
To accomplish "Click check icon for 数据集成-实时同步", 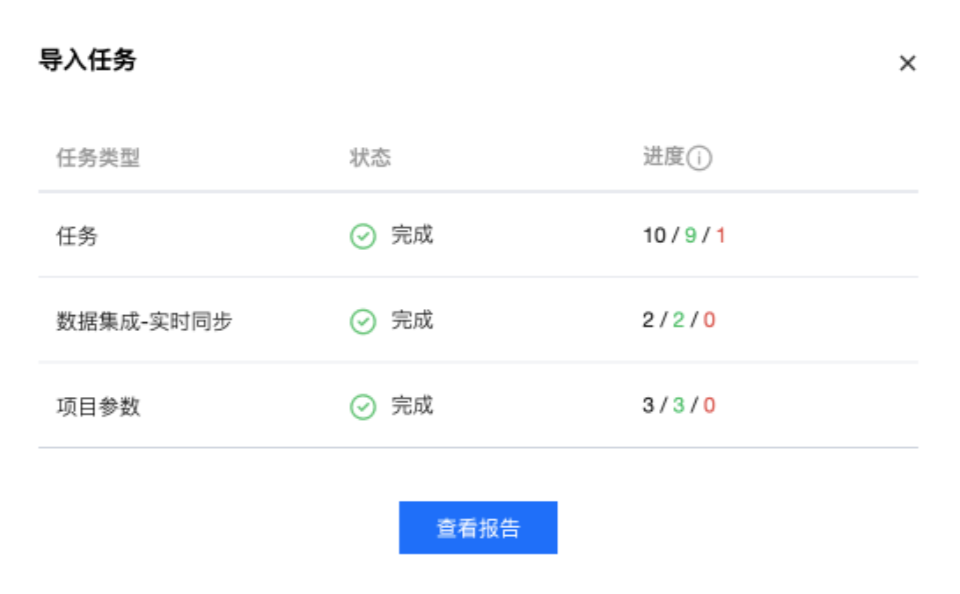I will (363, 321).
